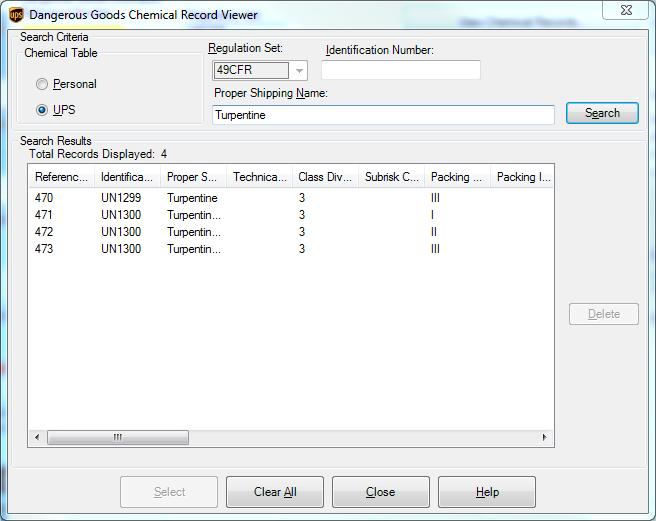Click the last Packing I... column header
Screen dimensions: 656x521
tap(522, 177)
